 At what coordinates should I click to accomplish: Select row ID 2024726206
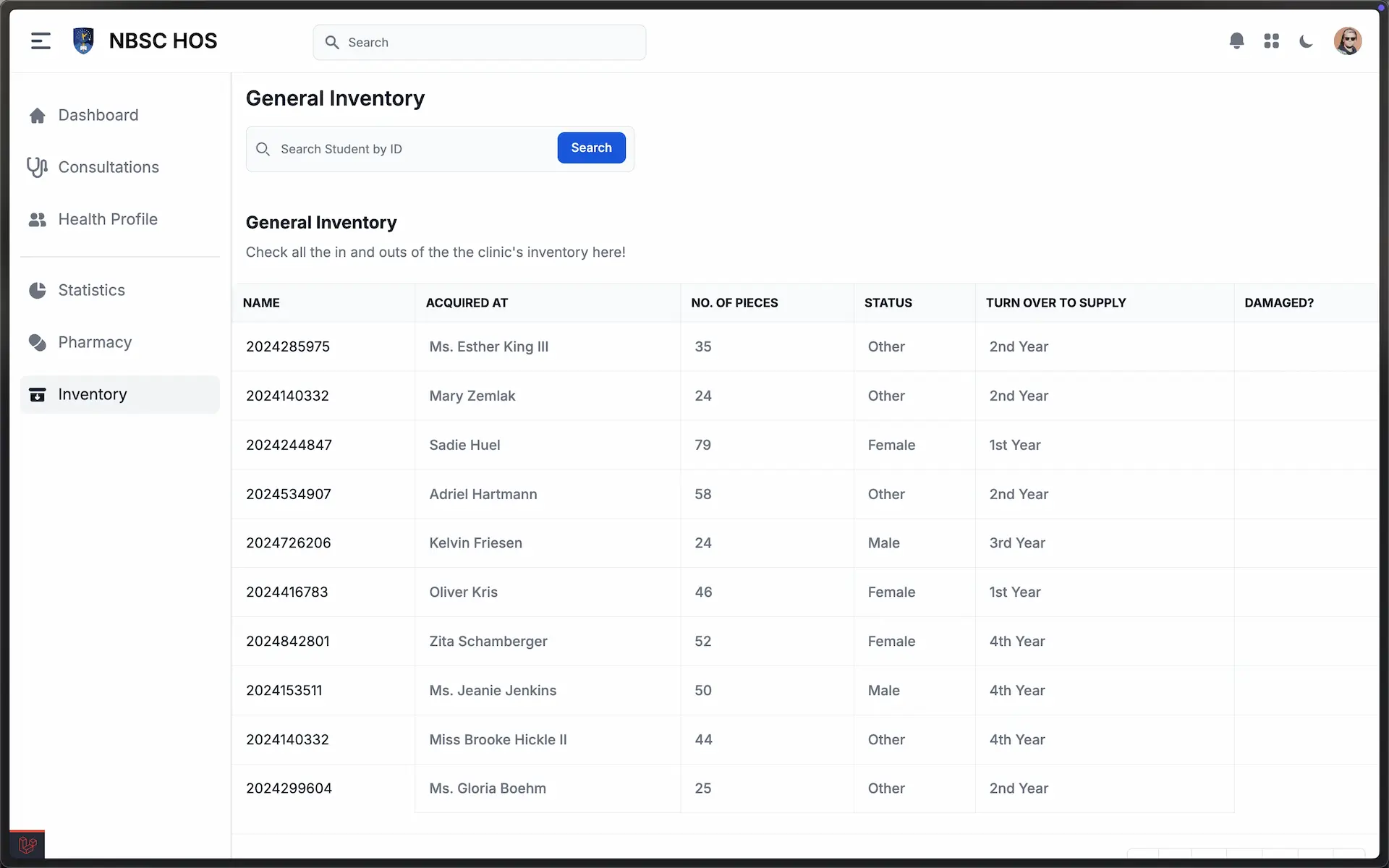(x=289, y=543)
